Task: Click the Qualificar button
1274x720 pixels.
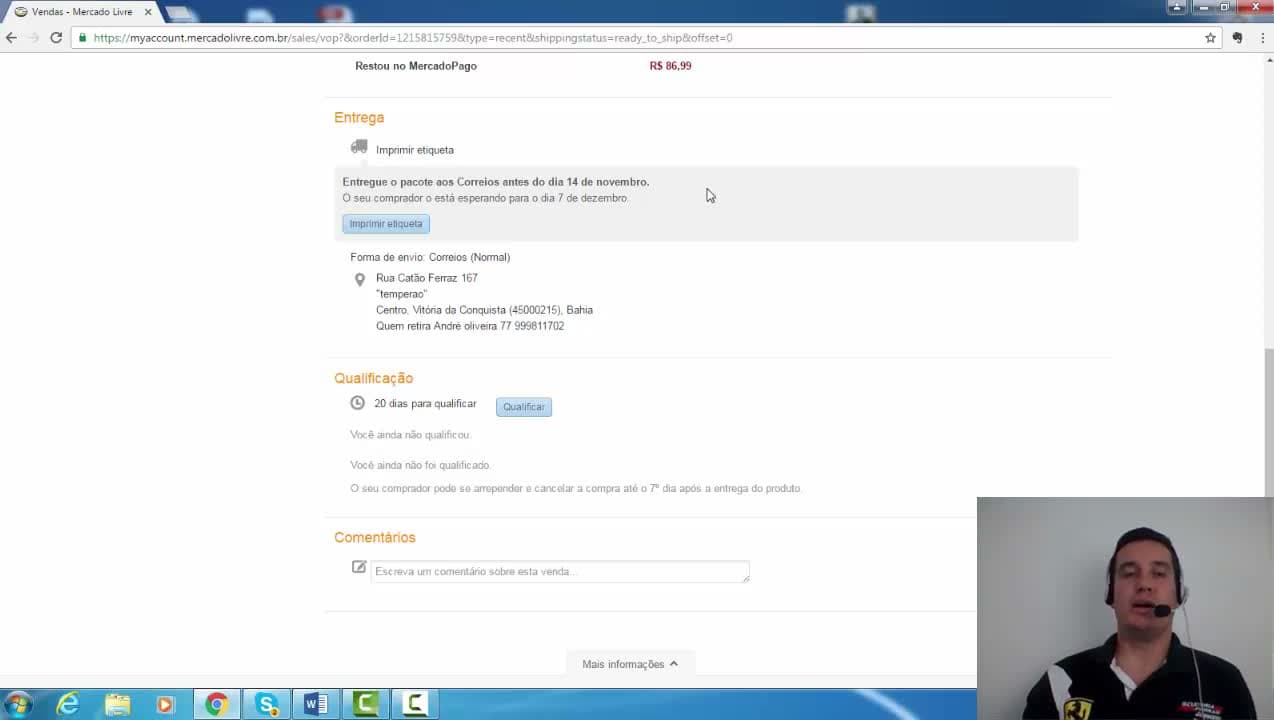Action: pyautogui.click(x=524, y=407)
